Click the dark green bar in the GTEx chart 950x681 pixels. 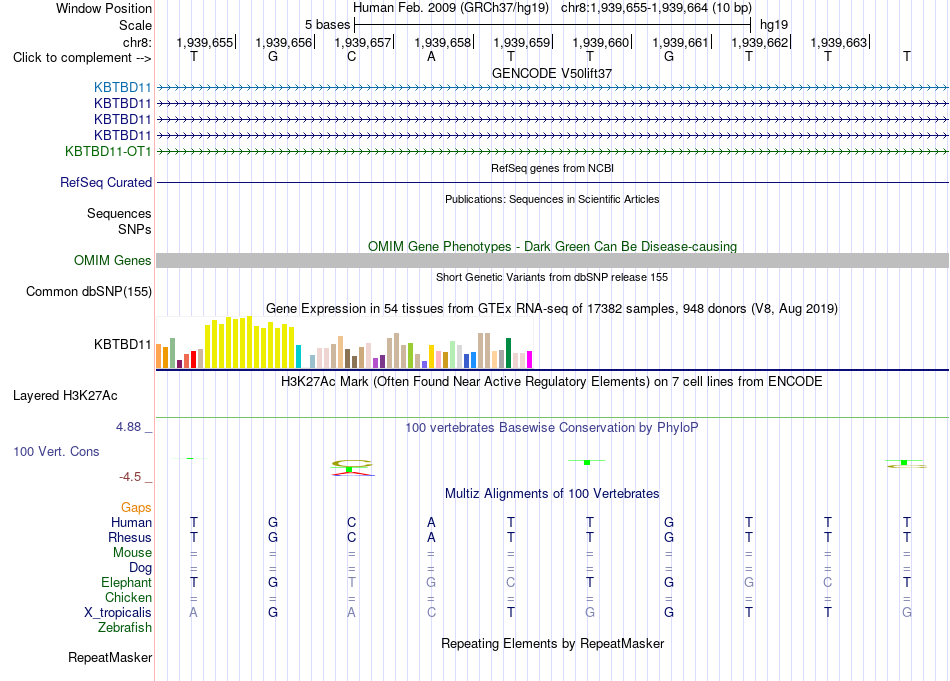[x=508, y=353]
